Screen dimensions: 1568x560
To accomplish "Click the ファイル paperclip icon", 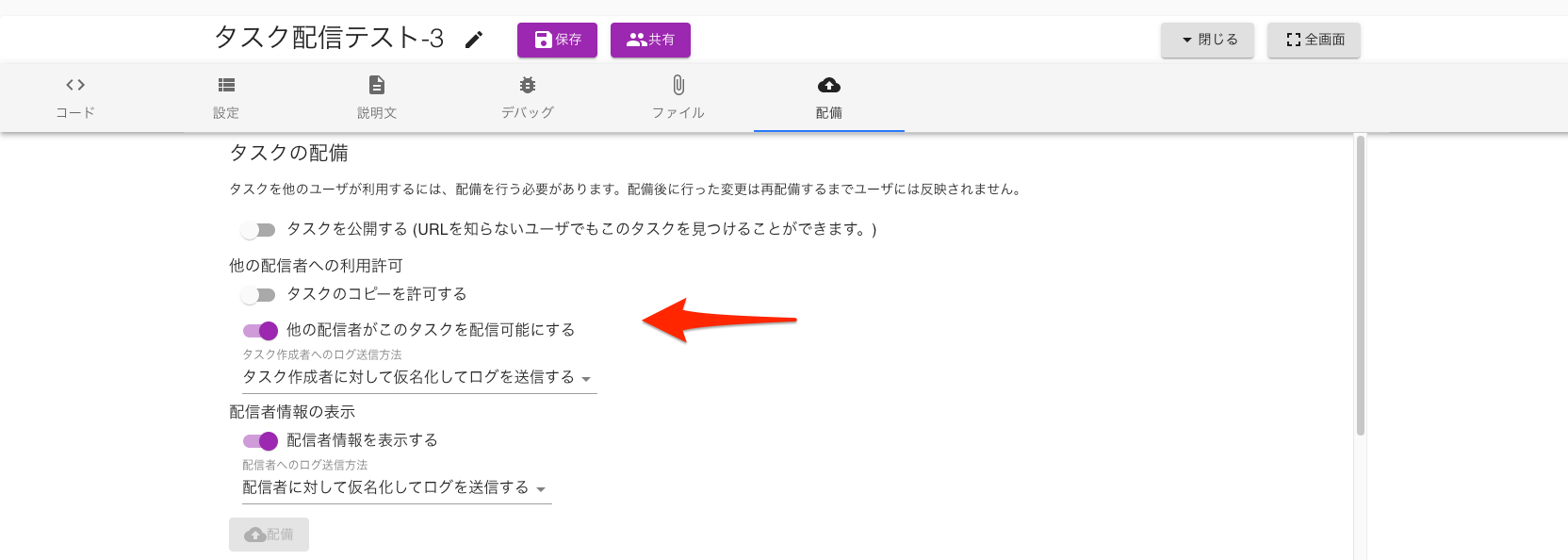I will pos(678,85).
